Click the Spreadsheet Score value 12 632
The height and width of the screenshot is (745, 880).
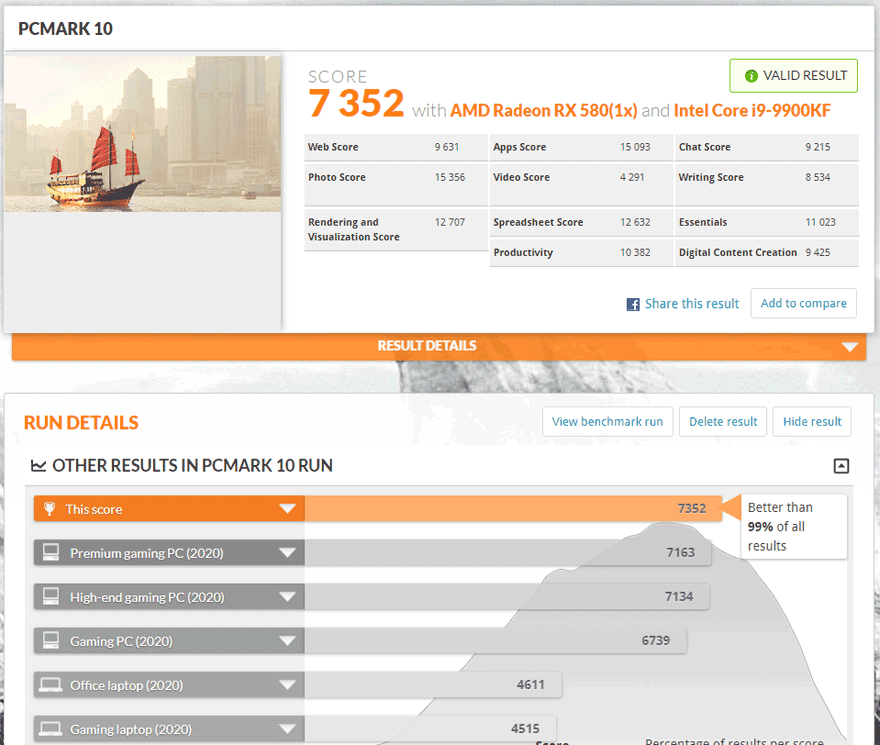point(635,222)
